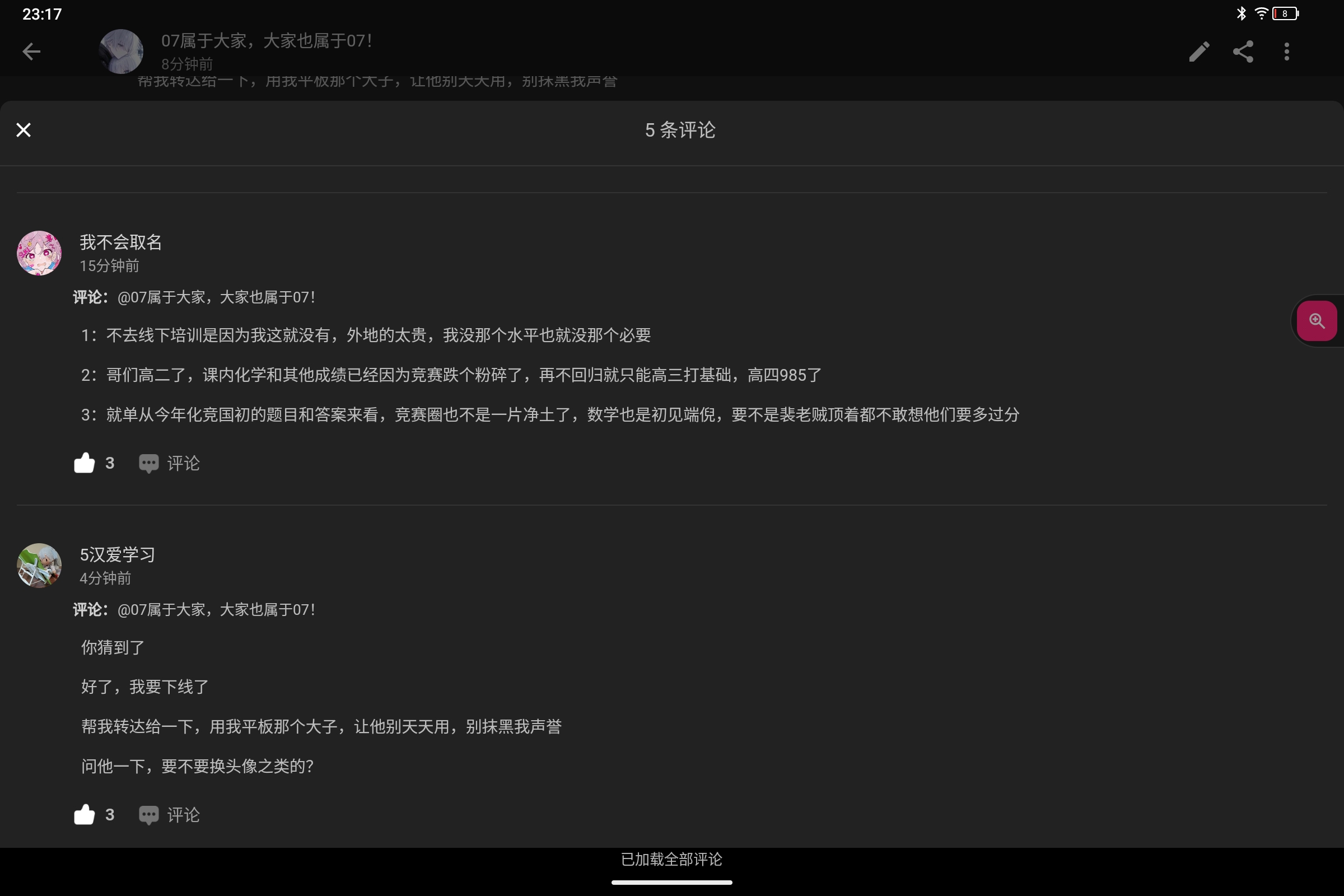This screenshot has height=896, width=1344.
Task: Tap the pink magnifier zoom button
Action: click(1317, 320)
